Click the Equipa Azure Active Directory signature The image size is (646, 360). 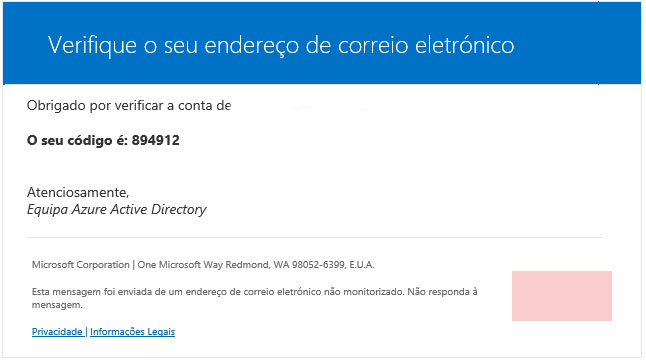coord(117,210)
